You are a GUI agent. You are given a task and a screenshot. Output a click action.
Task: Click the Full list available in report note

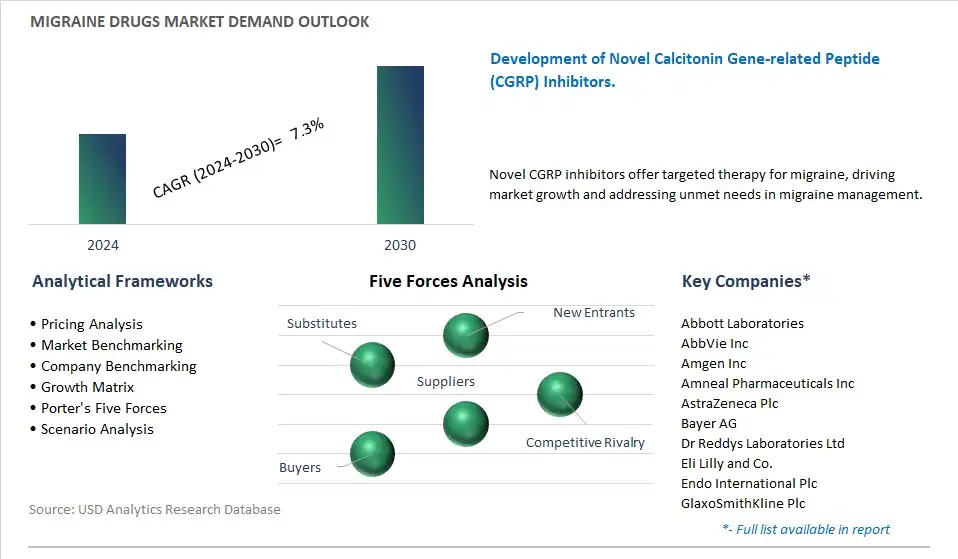[x=806, y=529]
